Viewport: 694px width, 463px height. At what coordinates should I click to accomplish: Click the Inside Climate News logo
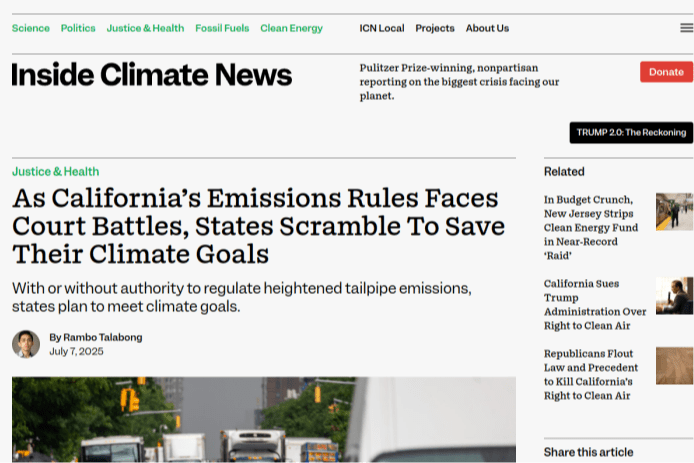(152, 74)
